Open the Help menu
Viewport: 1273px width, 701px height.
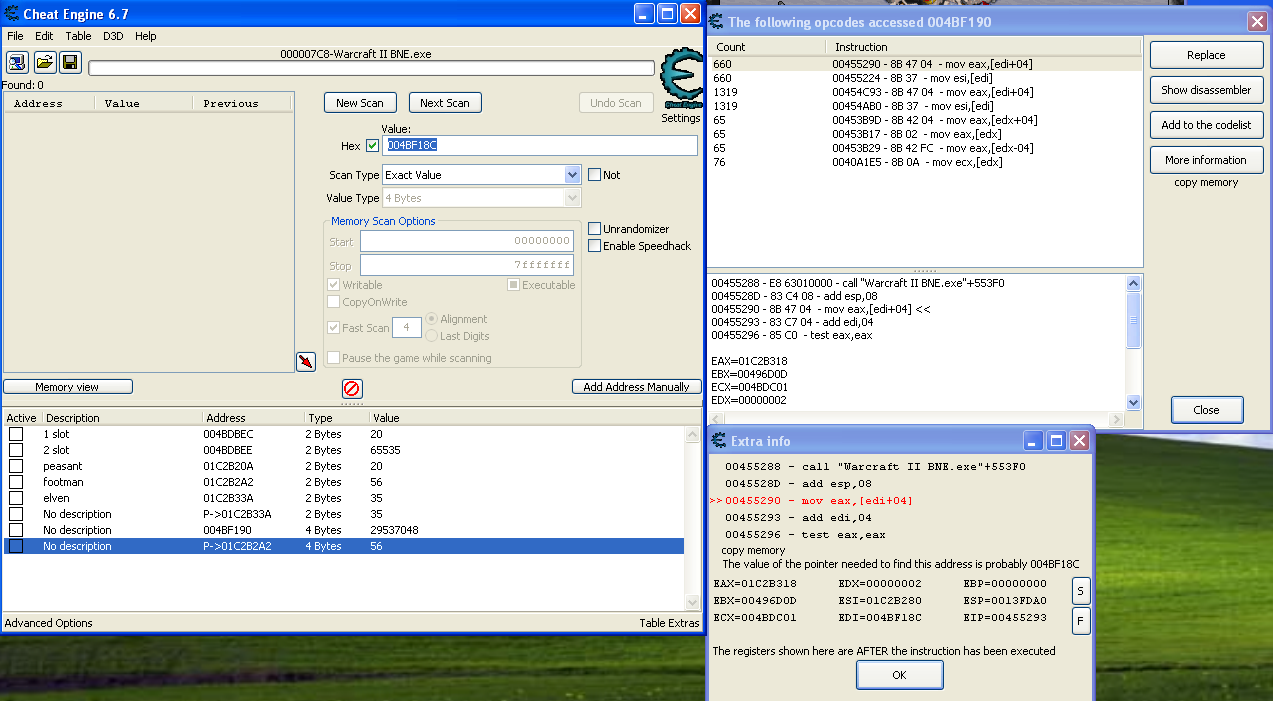click(146, 36)
